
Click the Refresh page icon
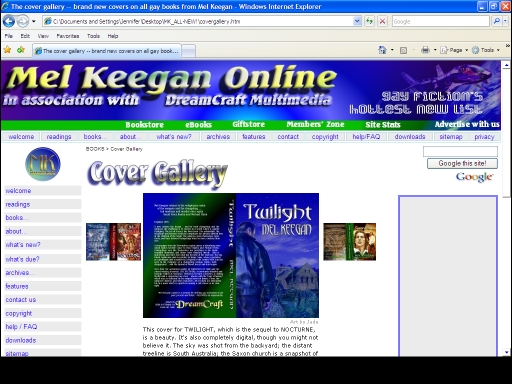(x=369, y=21)
